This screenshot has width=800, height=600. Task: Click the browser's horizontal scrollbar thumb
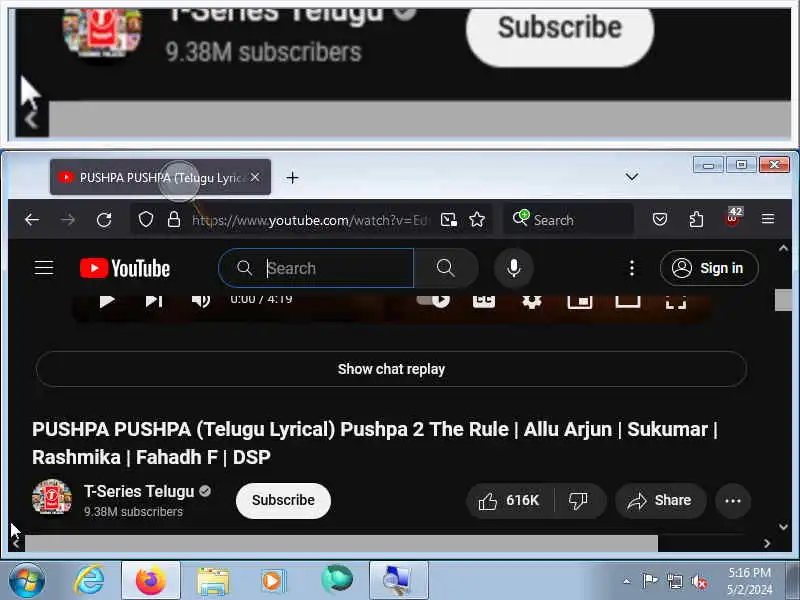[x=341, y=543]
